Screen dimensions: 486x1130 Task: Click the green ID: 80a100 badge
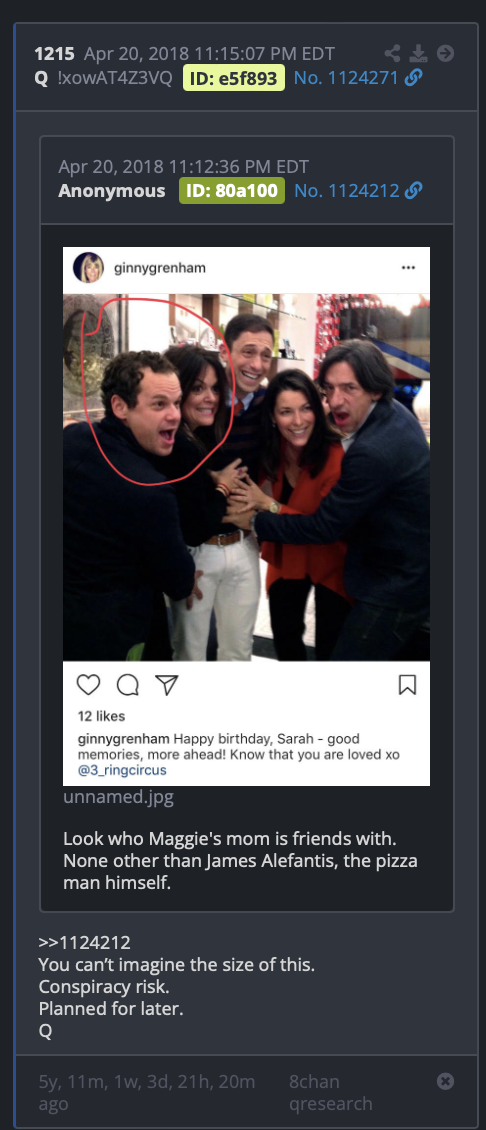[232, 191]
